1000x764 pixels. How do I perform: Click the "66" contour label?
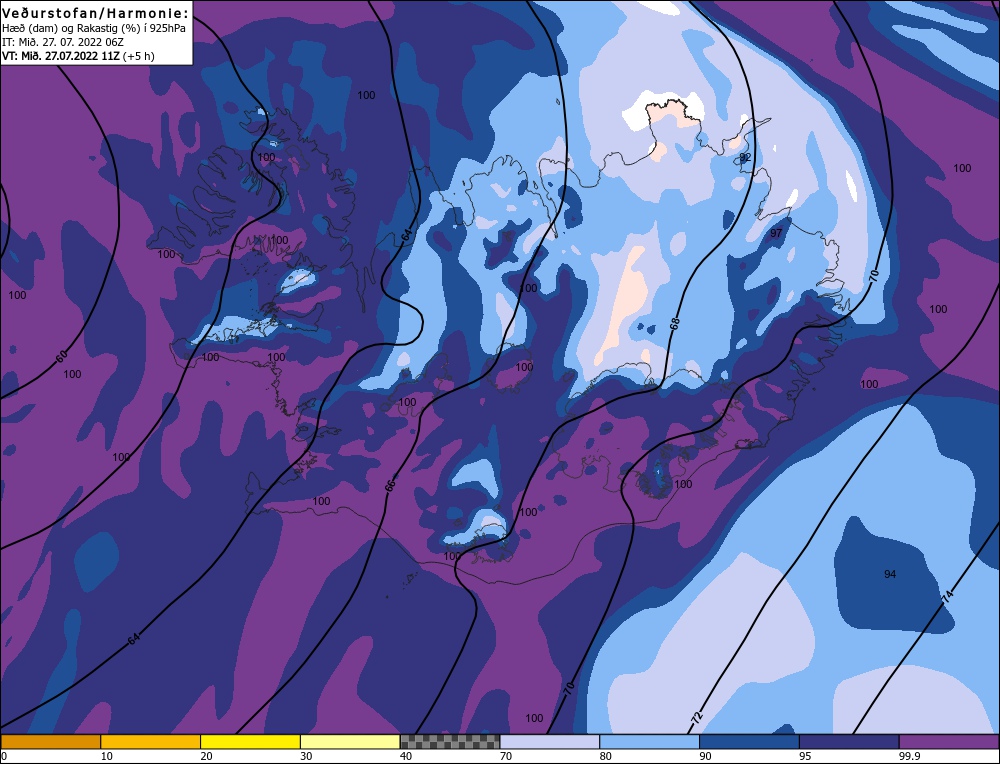(x=390, y=485)
